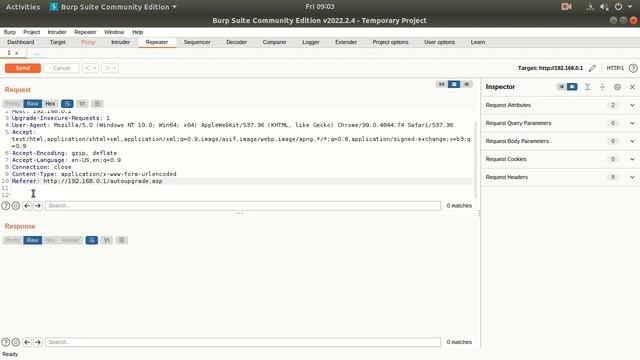Click the Inspector expand-all icon
The width and height of the screenshot is (640, 360).
(x=587, y=87)
